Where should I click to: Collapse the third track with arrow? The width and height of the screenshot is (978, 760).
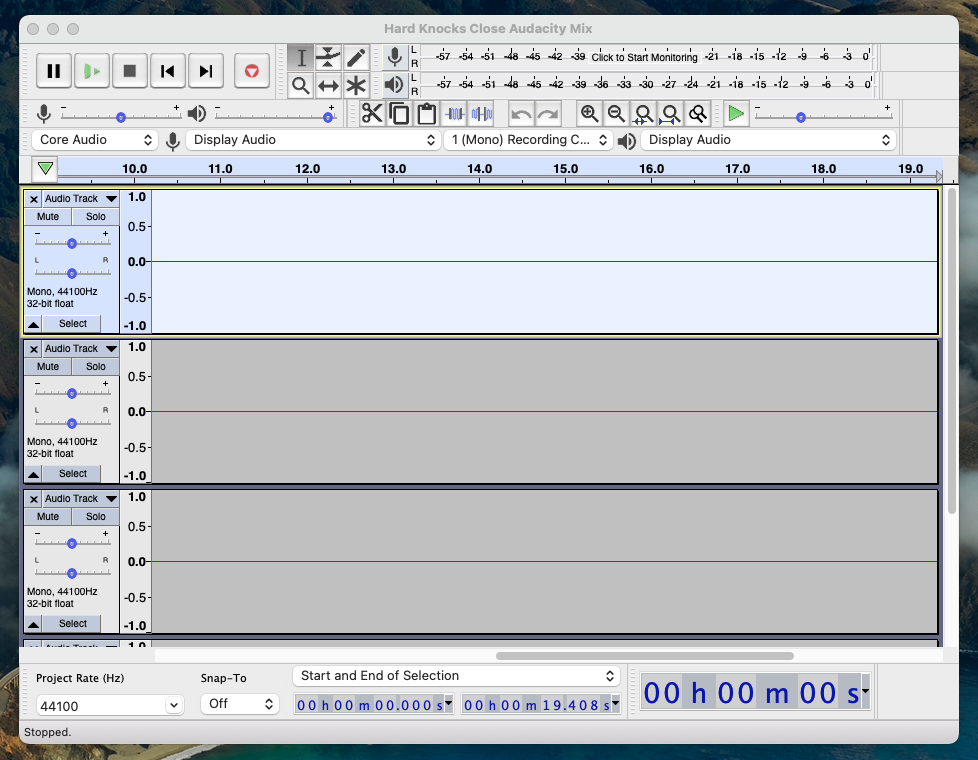(x=34, y=624)
